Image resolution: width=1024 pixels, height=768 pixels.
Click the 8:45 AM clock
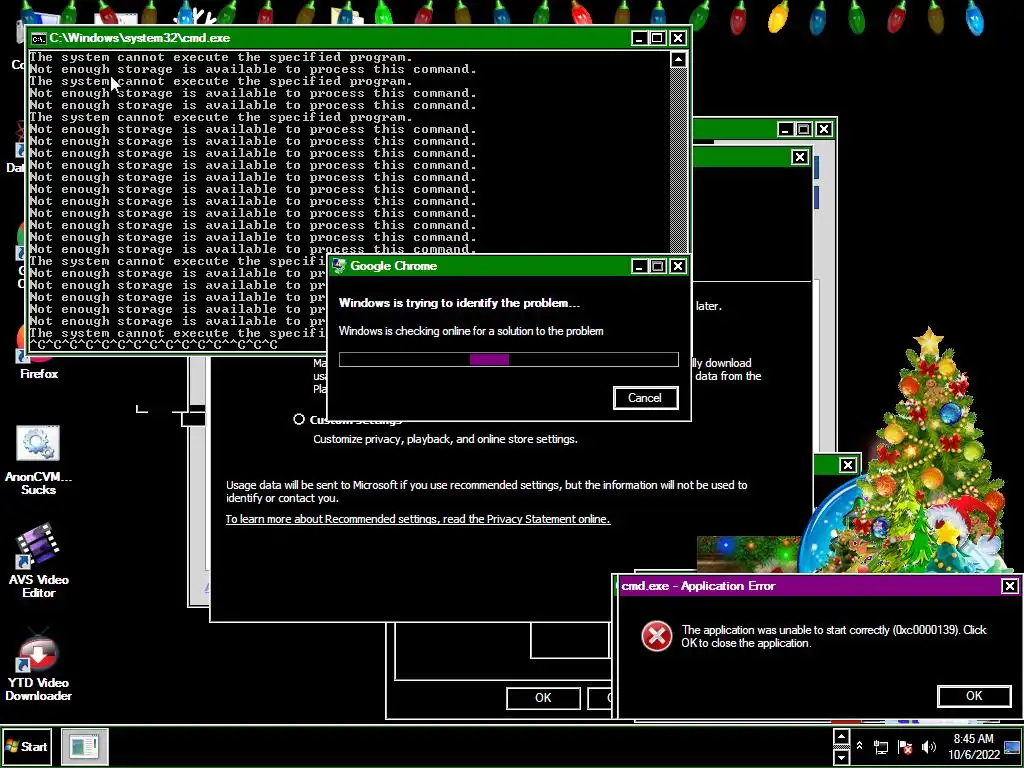click(x=973, y=739)
